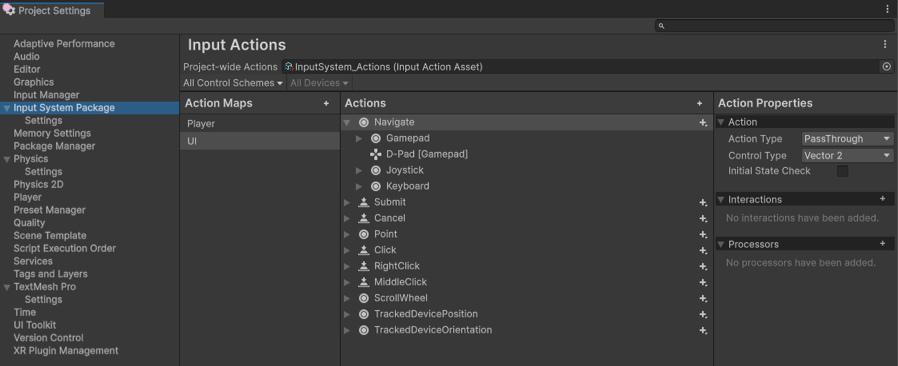Open Script Execution Order settings
Viewport: 898px width, 366px height.
click(x=65, y=249)
